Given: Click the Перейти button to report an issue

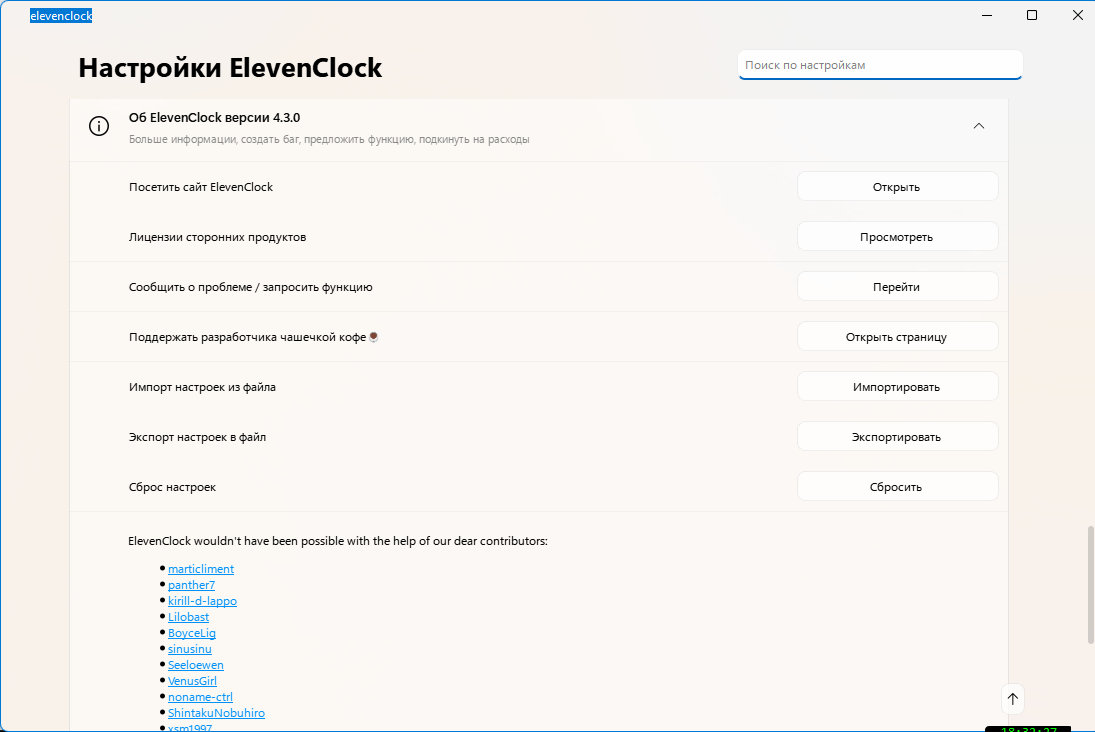Looking at the screenshot, I should [897, 286].
